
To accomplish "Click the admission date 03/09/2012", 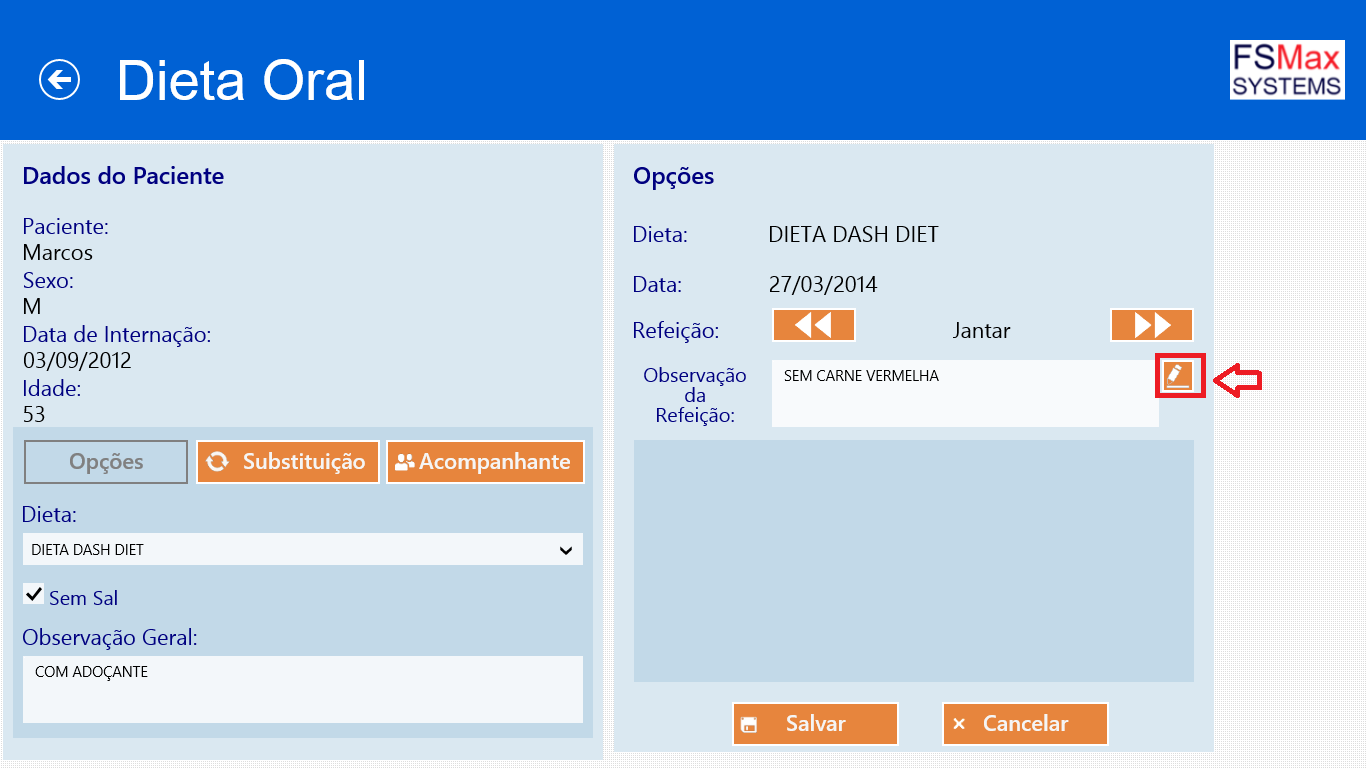I will click(x=77, y=360).
